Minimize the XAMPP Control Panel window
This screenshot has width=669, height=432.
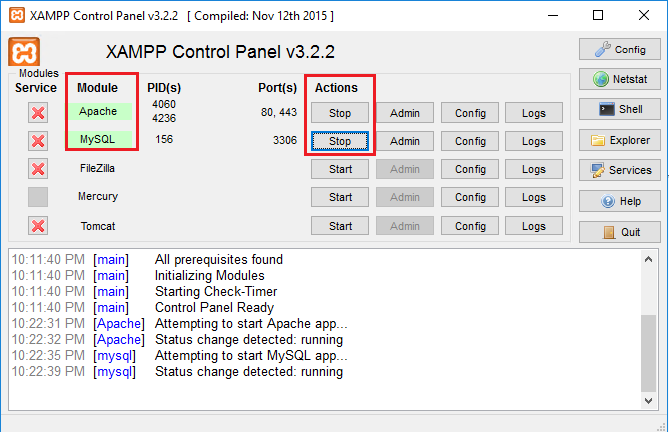pos(553,16)
